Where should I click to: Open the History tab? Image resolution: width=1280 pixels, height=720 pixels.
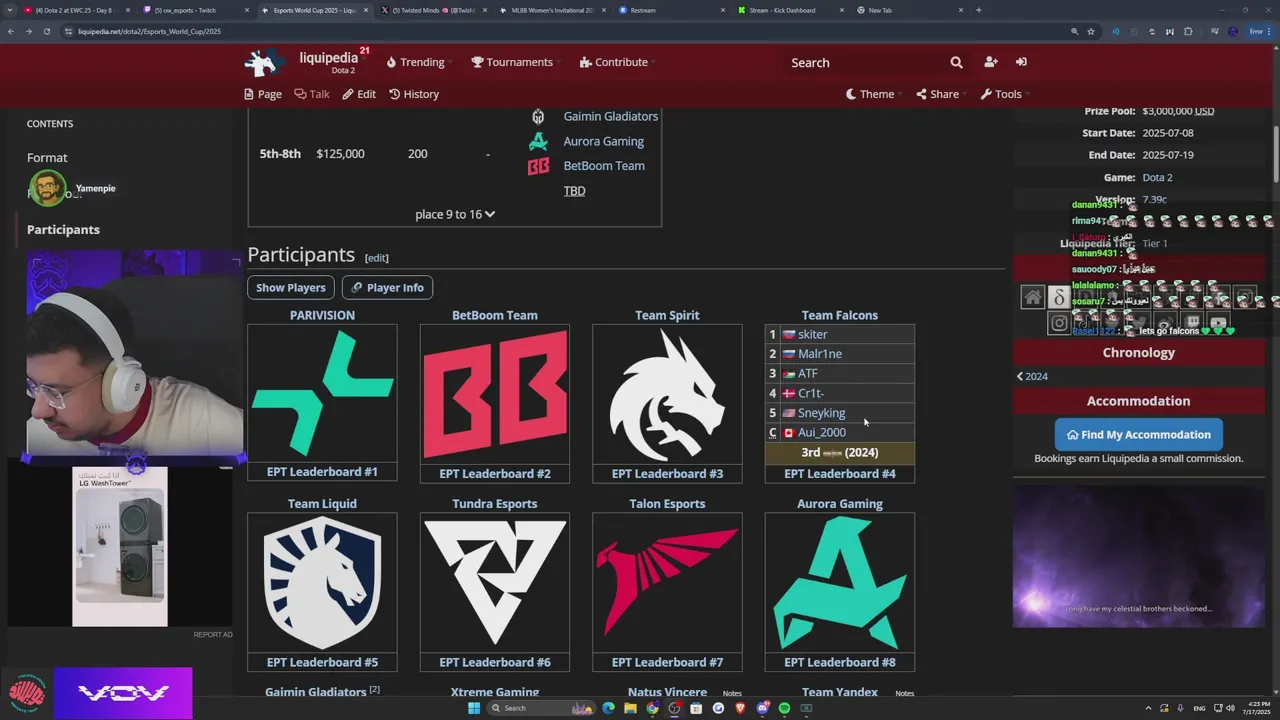point(414,94)
